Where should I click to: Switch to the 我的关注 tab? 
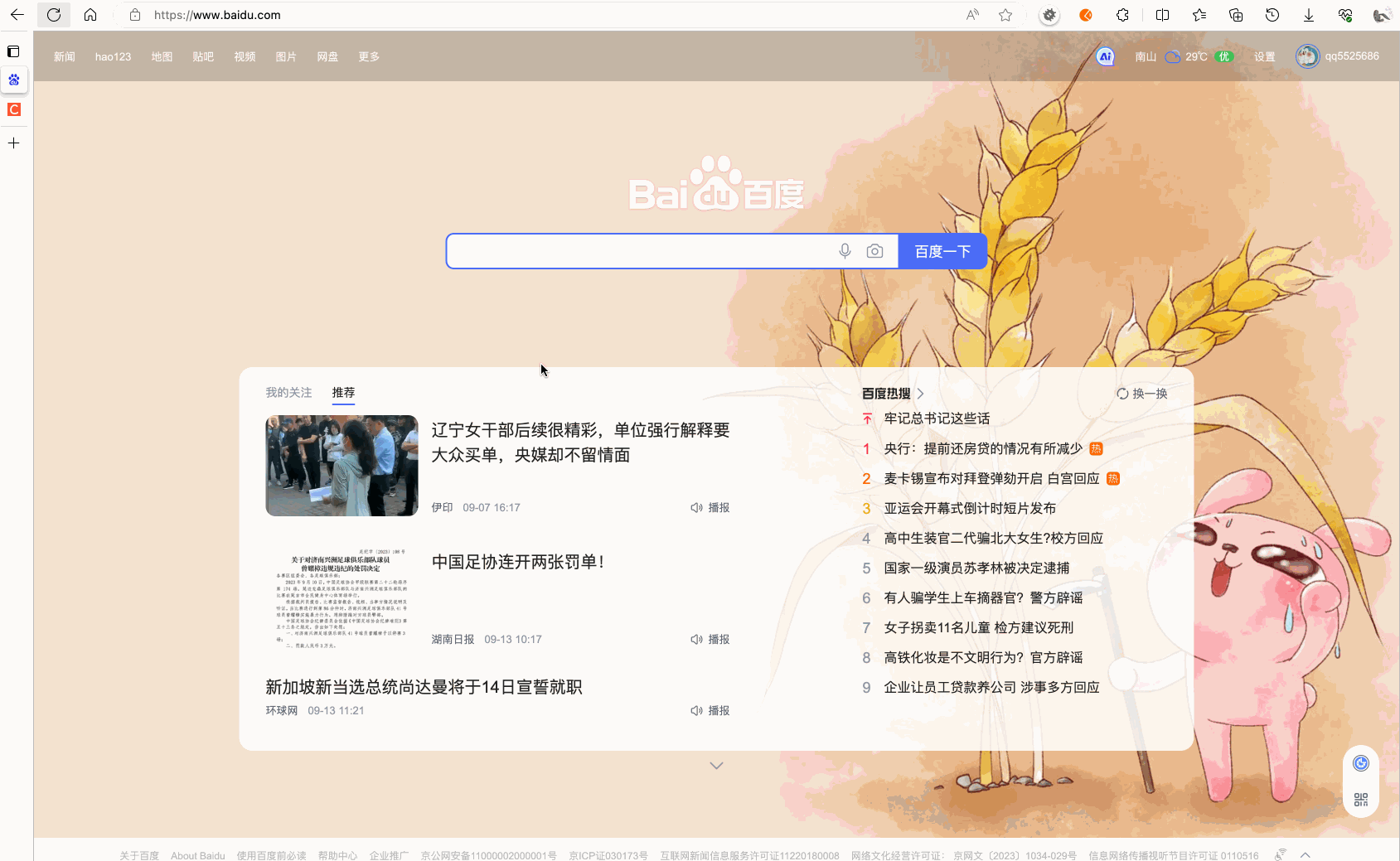click(288, 392)
